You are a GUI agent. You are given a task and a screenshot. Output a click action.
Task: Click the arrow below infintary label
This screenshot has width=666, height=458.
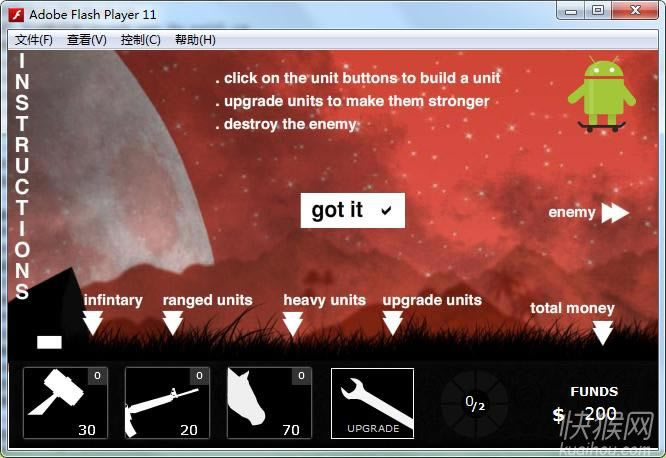93,322
